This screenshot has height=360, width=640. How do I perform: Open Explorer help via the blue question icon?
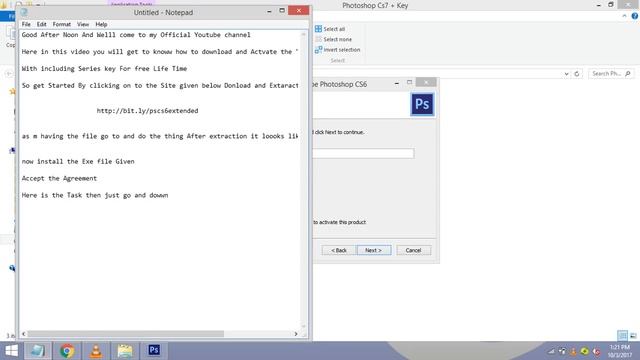(635, 16)
